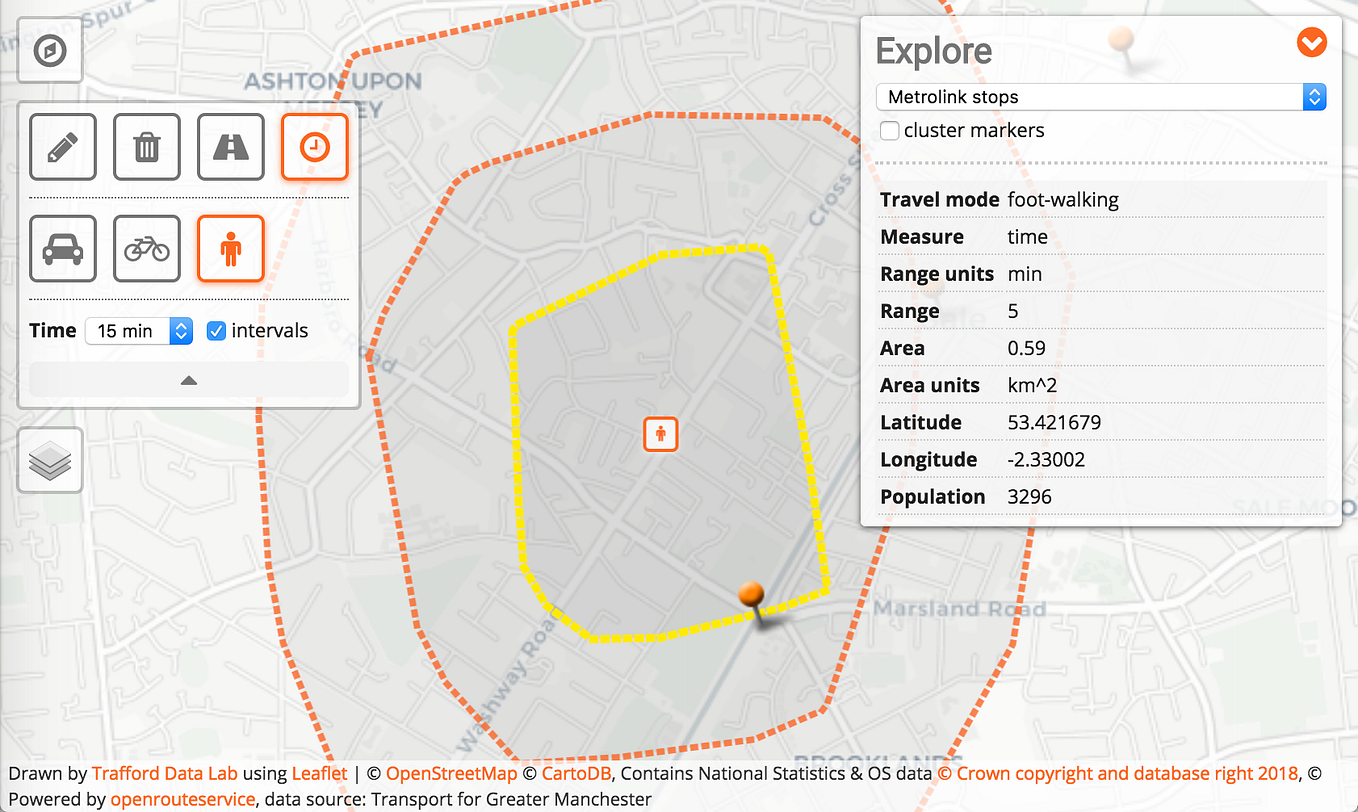Click the compass locate icon

tap(48, 49)
